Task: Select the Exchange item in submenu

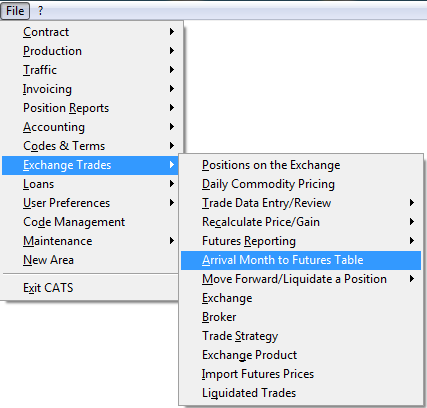Action: pos(301,298)
